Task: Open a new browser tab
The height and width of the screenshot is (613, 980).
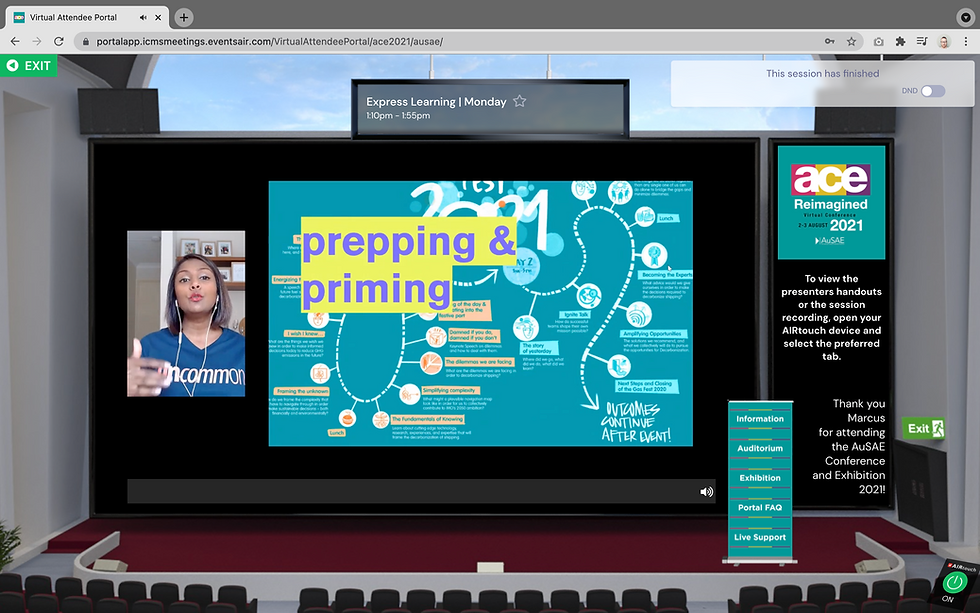Action: tap(184, 17)
